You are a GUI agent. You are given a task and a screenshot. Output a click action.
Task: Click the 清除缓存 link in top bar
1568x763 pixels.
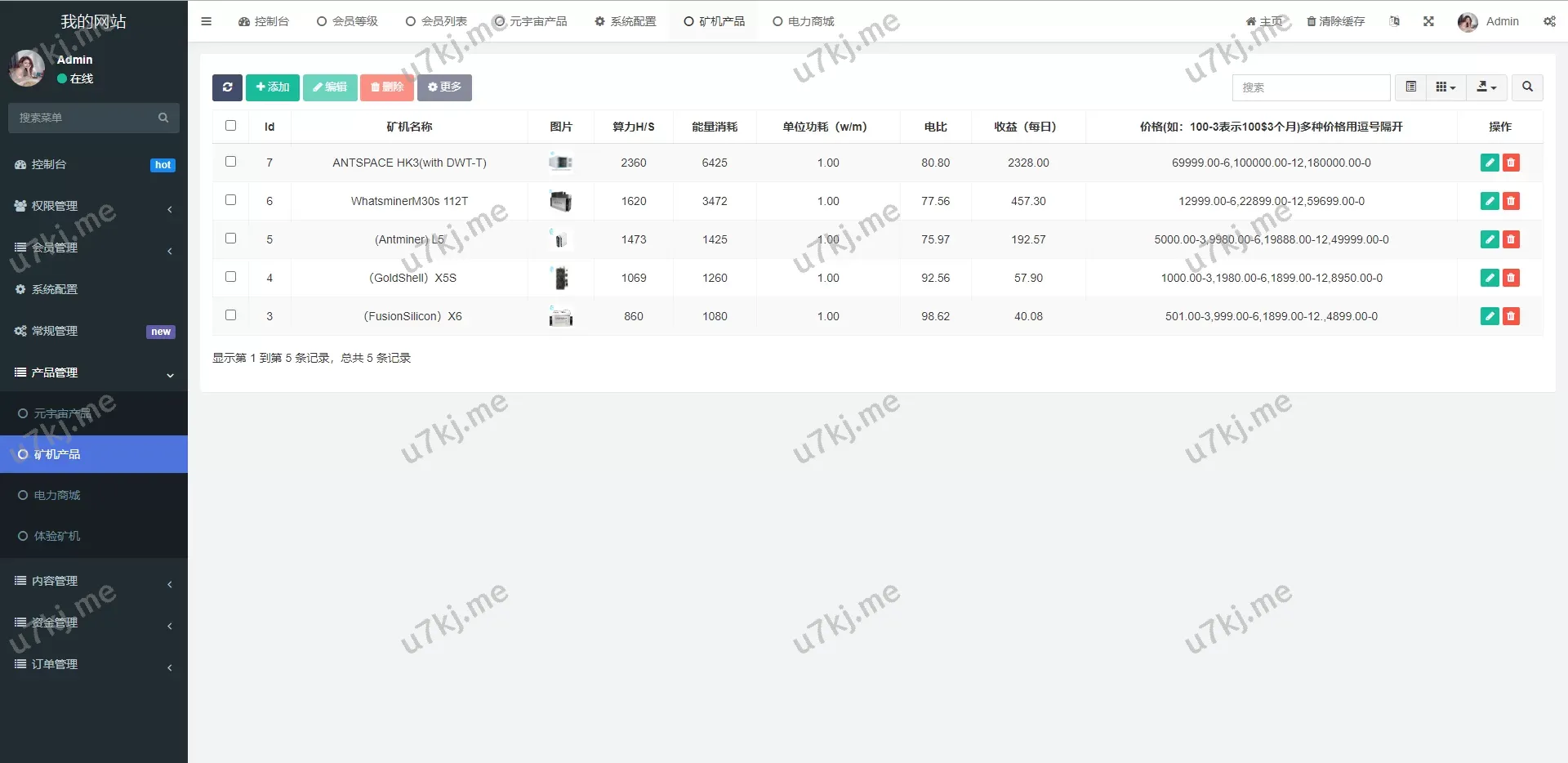pos(1335,21)
